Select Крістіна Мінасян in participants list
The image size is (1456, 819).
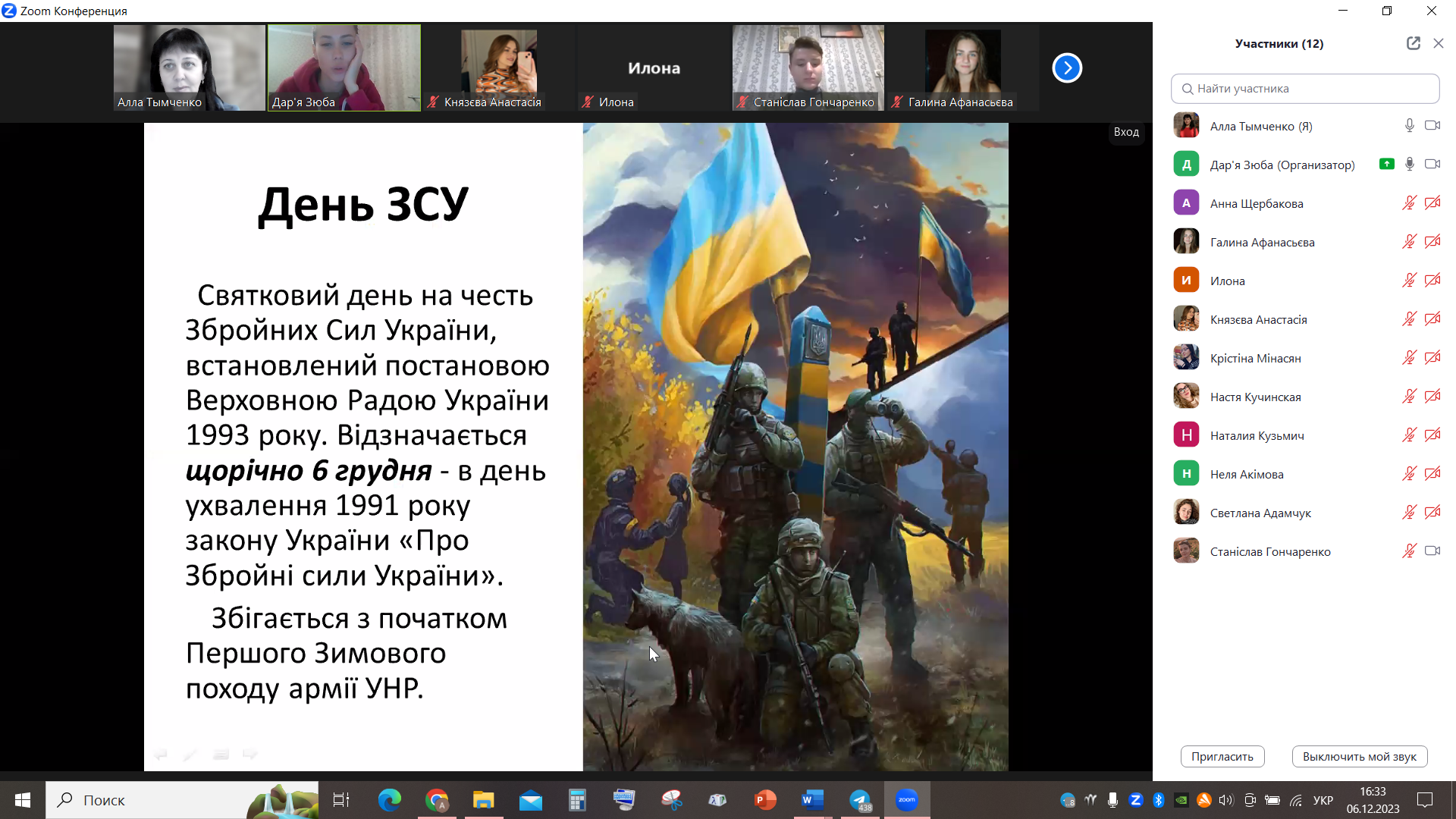[x=1255, y=359]
